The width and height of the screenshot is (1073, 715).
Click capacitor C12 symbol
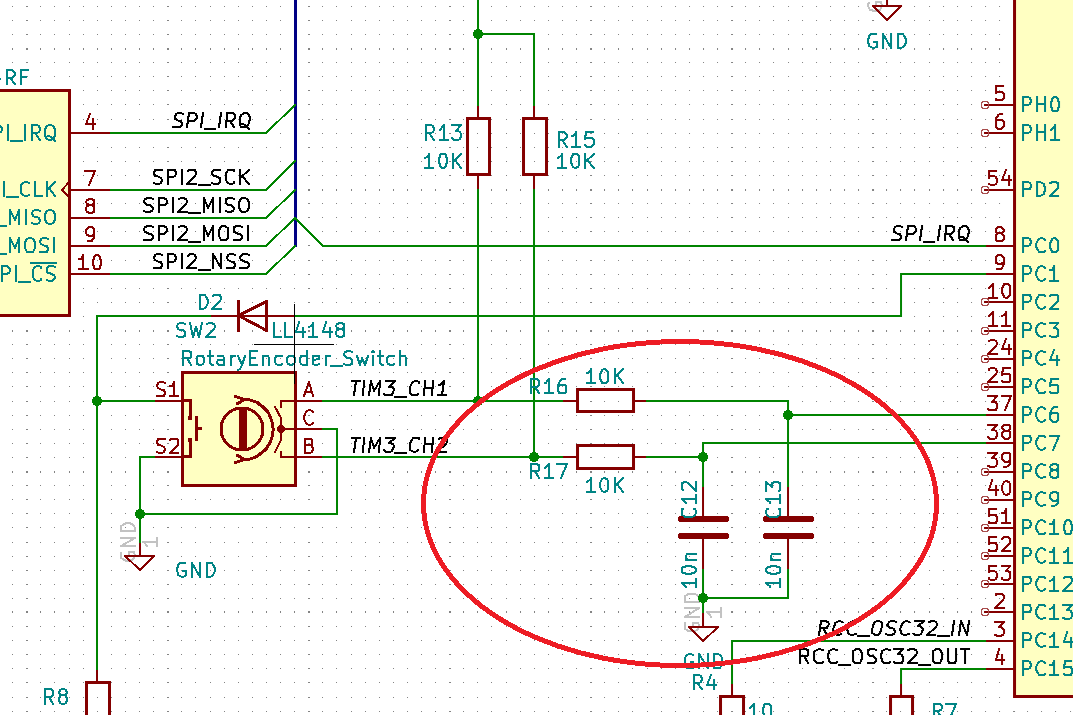pyautogui.click(x=703, y=528)
